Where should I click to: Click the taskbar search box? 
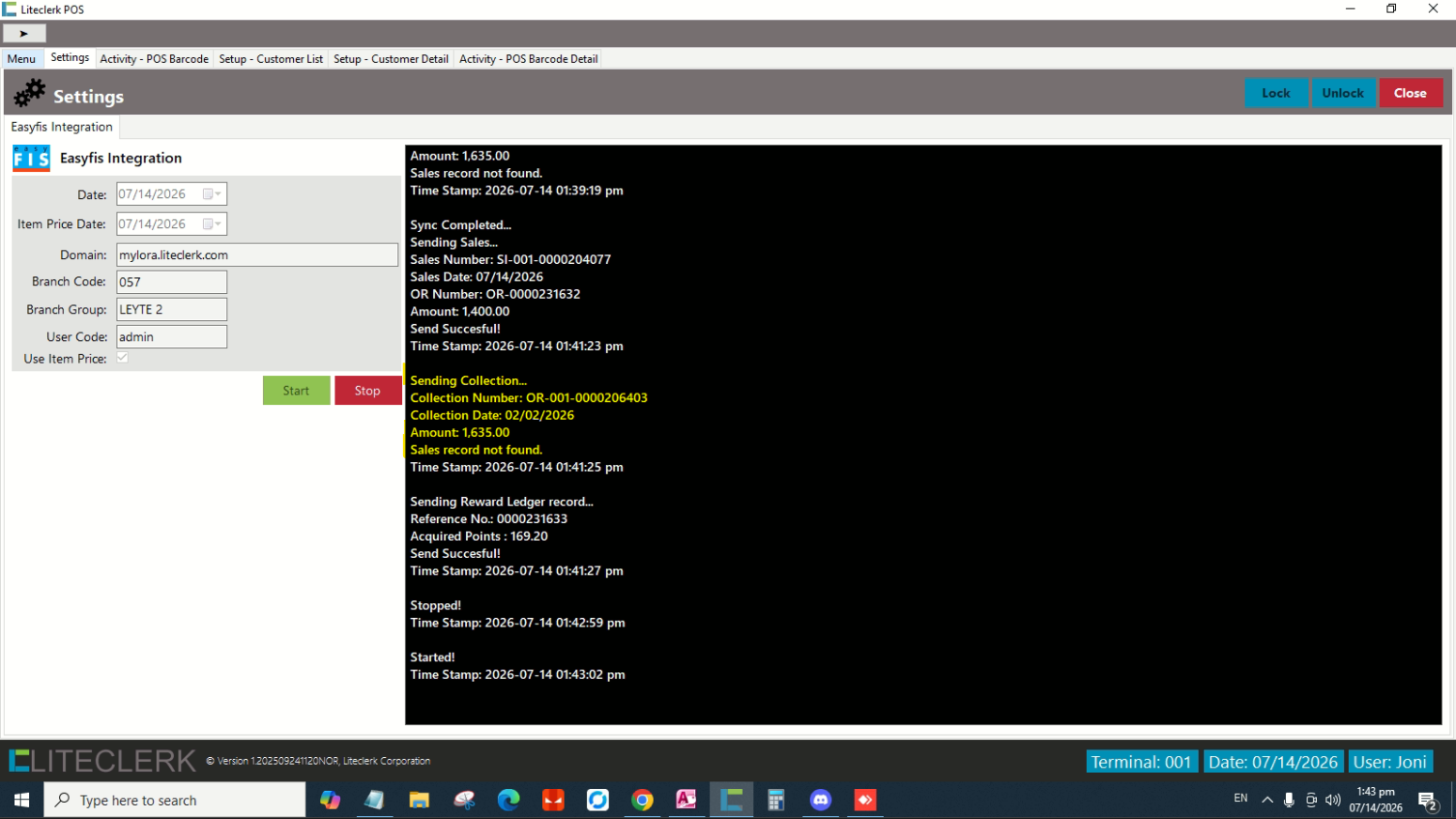pos(175,800)
